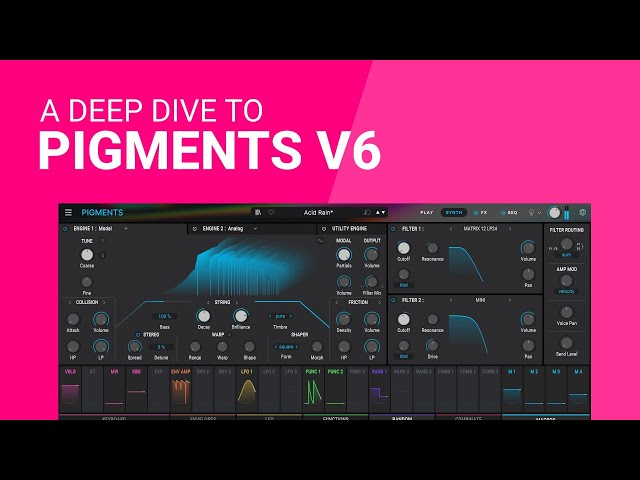Open dropdown arrow beside the lightbulb
The image size is (640, 480).
(539, 213)
